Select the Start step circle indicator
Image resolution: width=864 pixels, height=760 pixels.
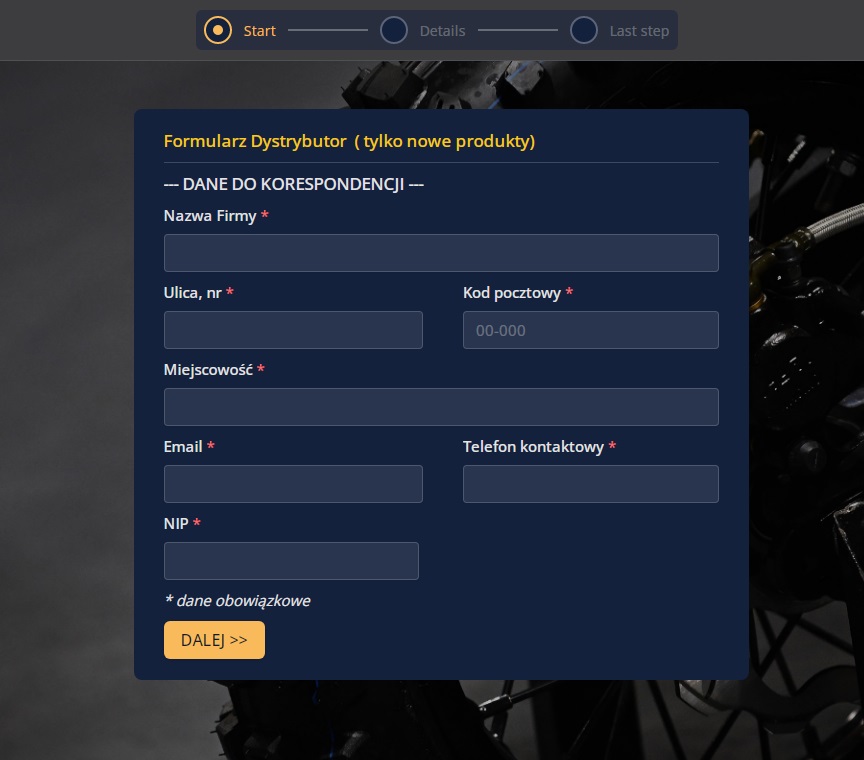point(218,30)
